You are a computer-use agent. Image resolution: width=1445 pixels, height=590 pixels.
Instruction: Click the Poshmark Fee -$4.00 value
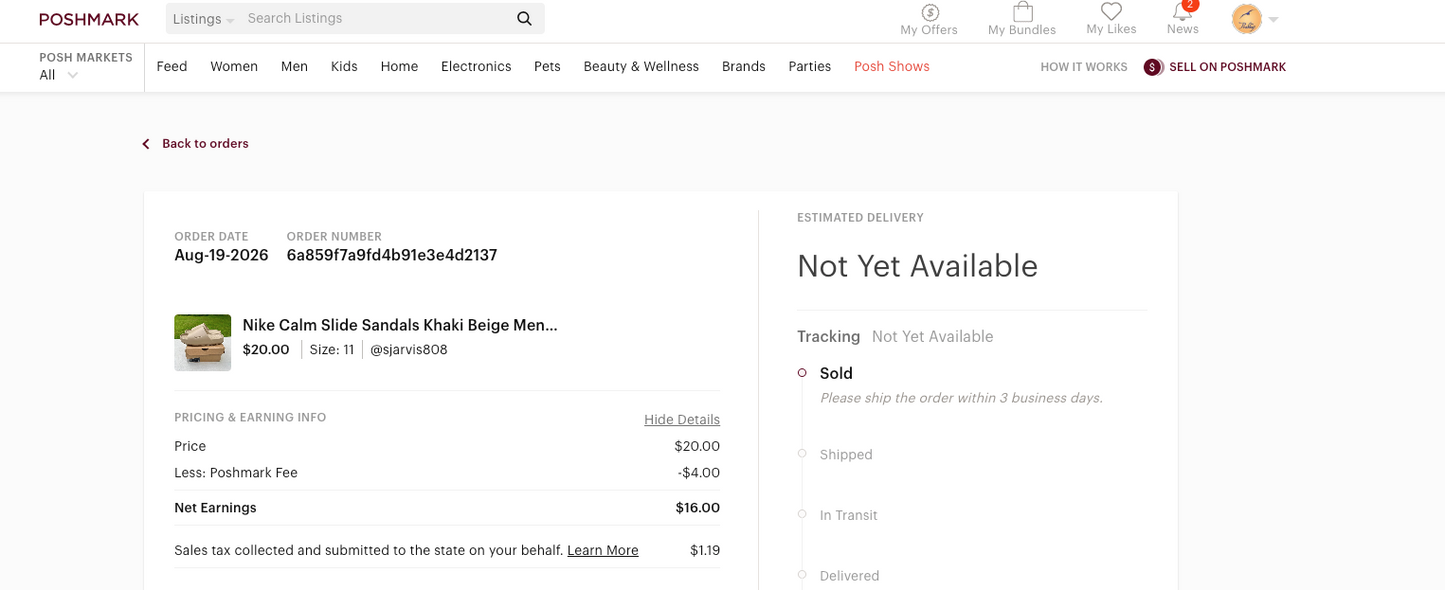click(698, 473)
